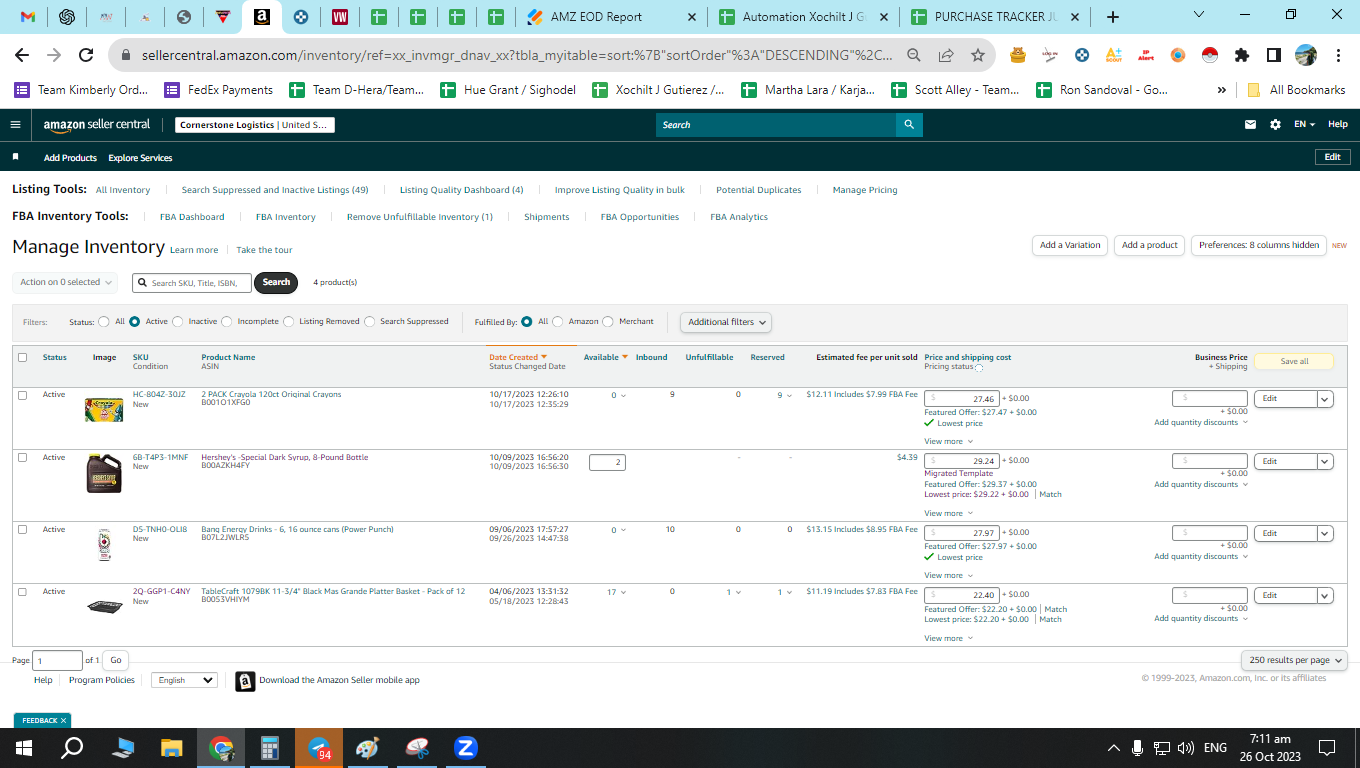Click the Add a product button

[1150, 245]
